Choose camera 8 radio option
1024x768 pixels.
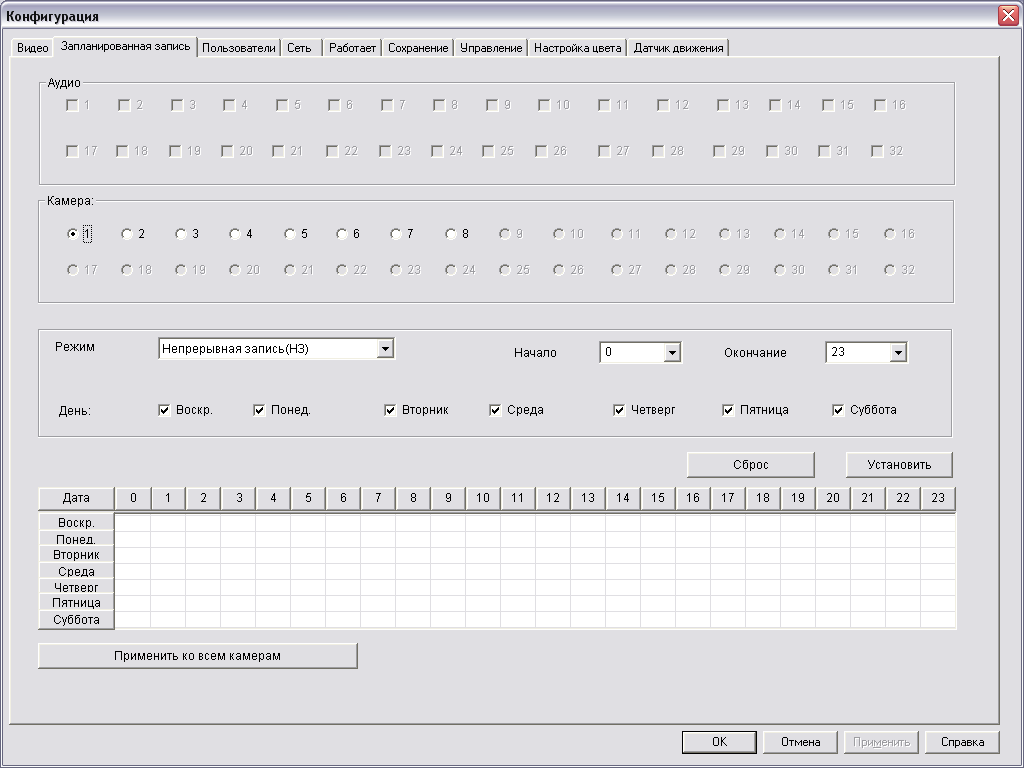(451, 234)
